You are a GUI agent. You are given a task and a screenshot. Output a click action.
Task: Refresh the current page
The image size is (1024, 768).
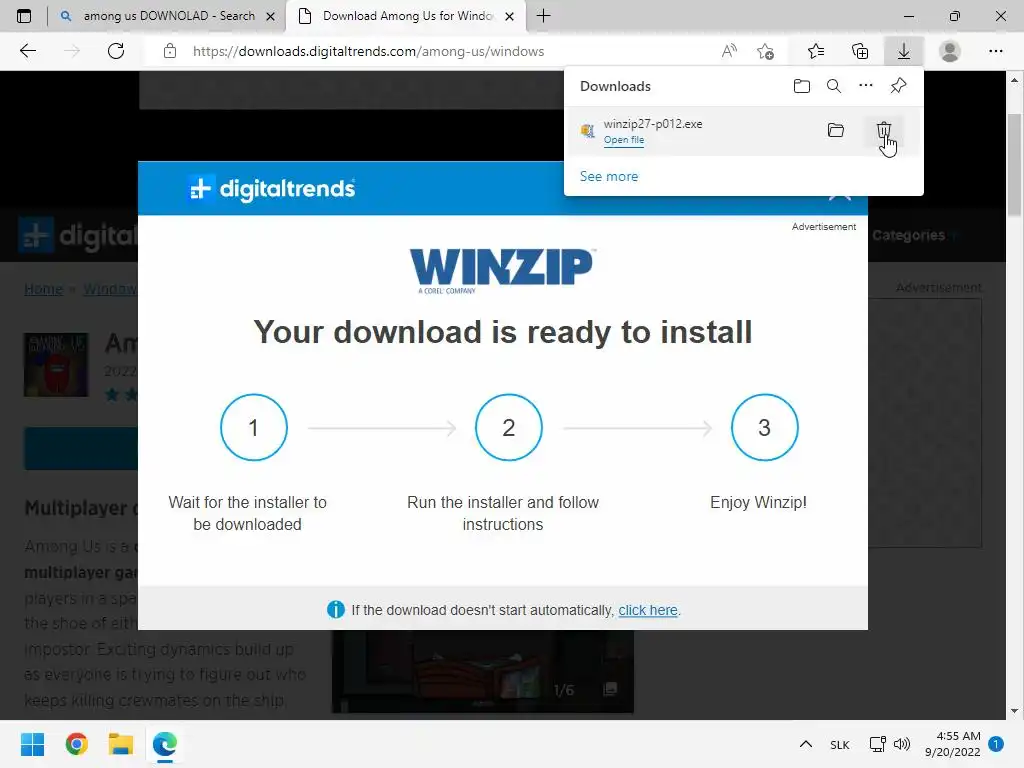click(116, 51)
